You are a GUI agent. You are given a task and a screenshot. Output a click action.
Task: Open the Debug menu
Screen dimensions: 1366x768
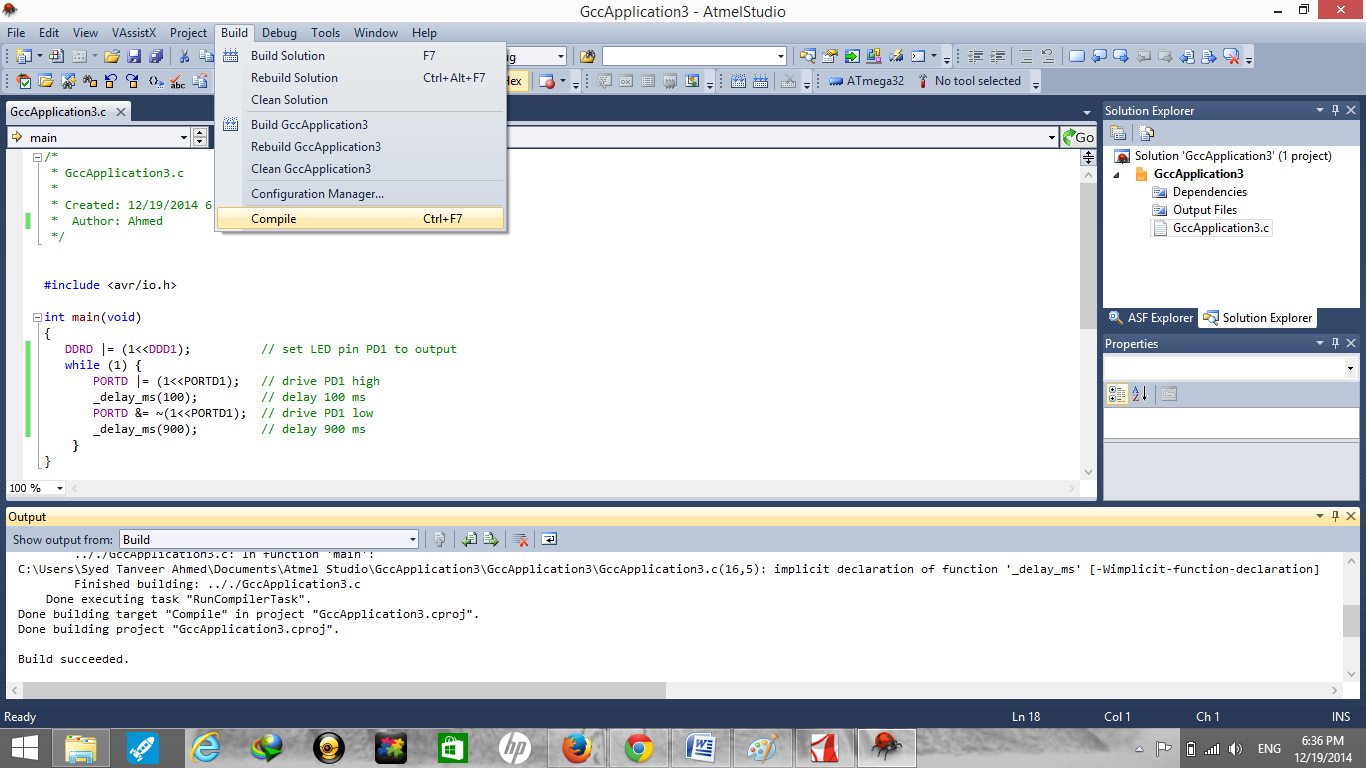point(279,33)
